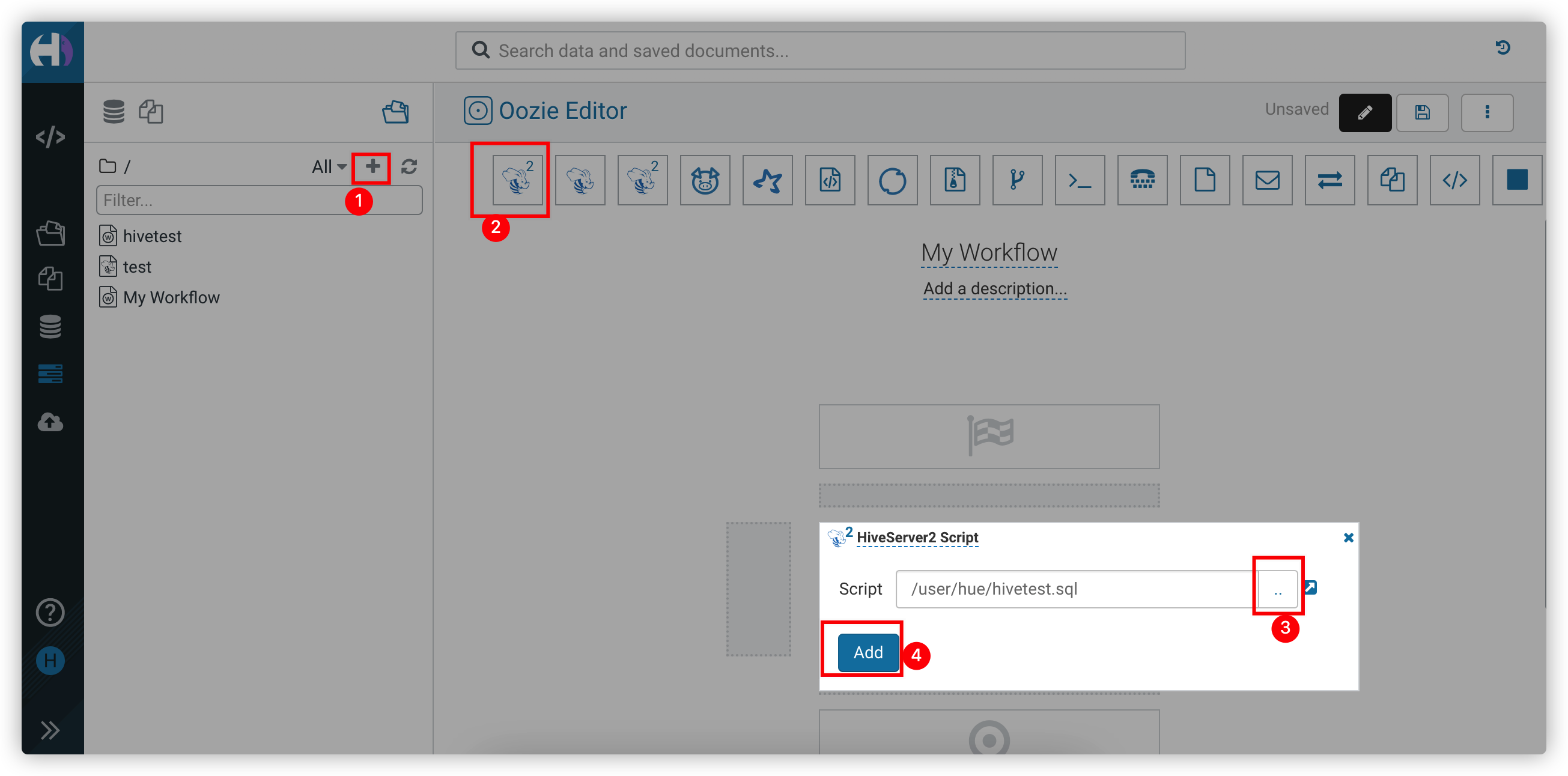Close the HiveServer2 Script dialog

click(x=1348, y=538)
